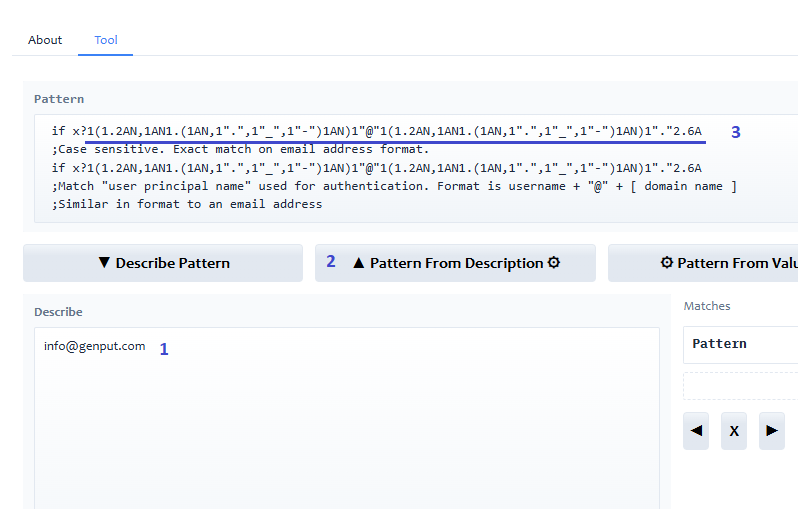The height and width of the screenshot is (509, 798).
Task: Click the 'Similar in format' comment line
Action: point(187,204)
